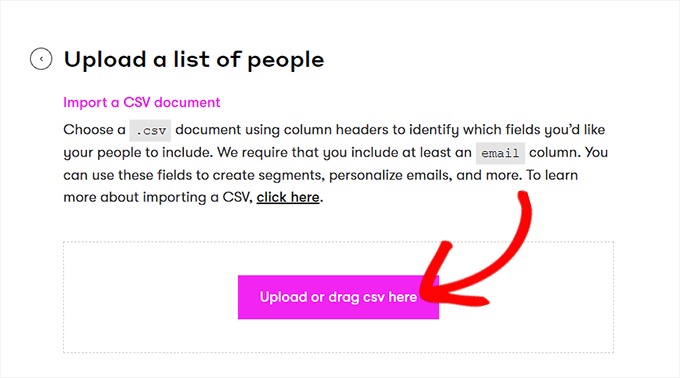Viewport: 680px width, 378px height.
Task: Click the word "people" in the page title
Action: point(286,61)
